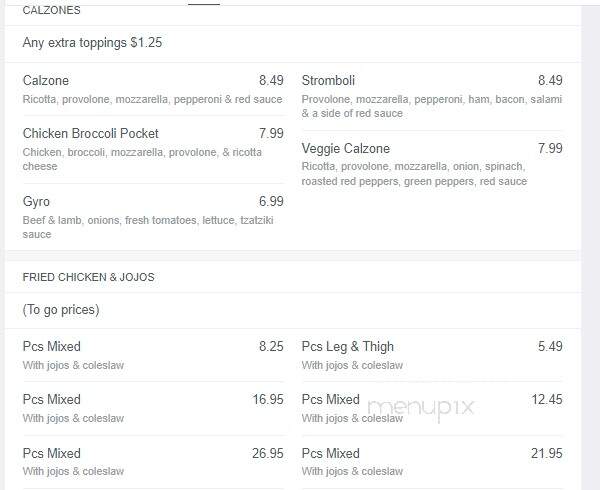Click the Calzone menu item title
600x490 pixels.
pos(46,80)
